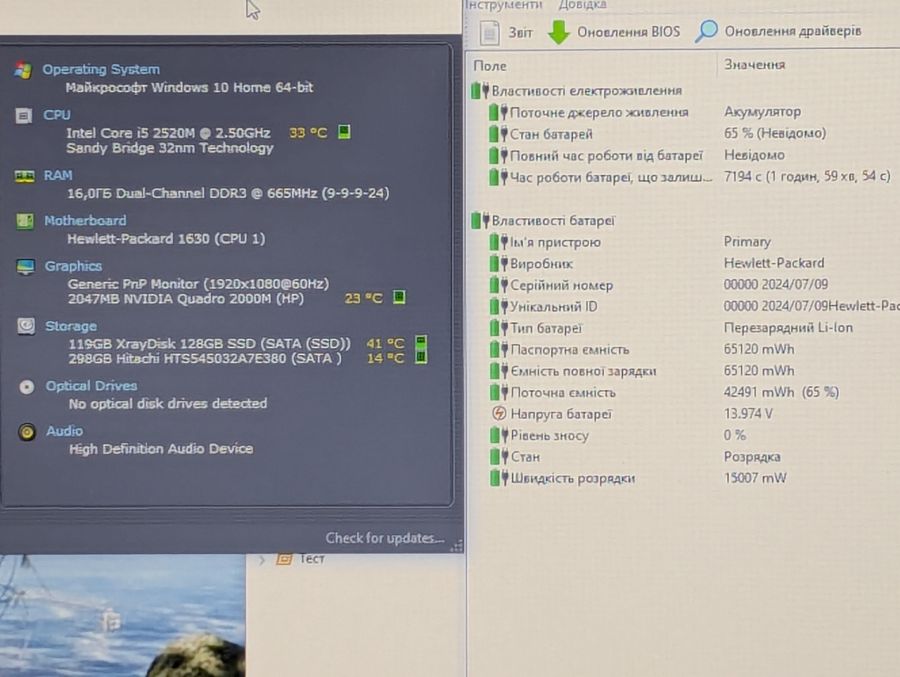The height and width of the screenshot is (677, 900).
Task: Click the battery icon beside Швидкість розрядки
Action: (499, 478)
